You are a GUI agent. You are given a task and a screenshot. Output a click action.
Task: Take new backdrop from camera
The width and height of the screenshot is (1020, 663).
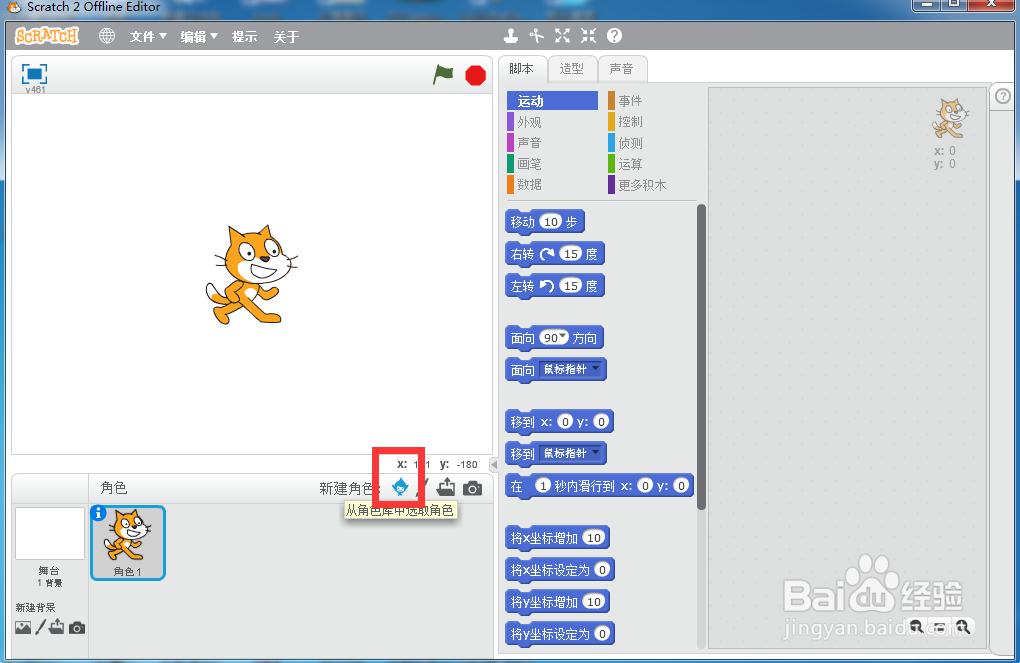pos(77,628)
